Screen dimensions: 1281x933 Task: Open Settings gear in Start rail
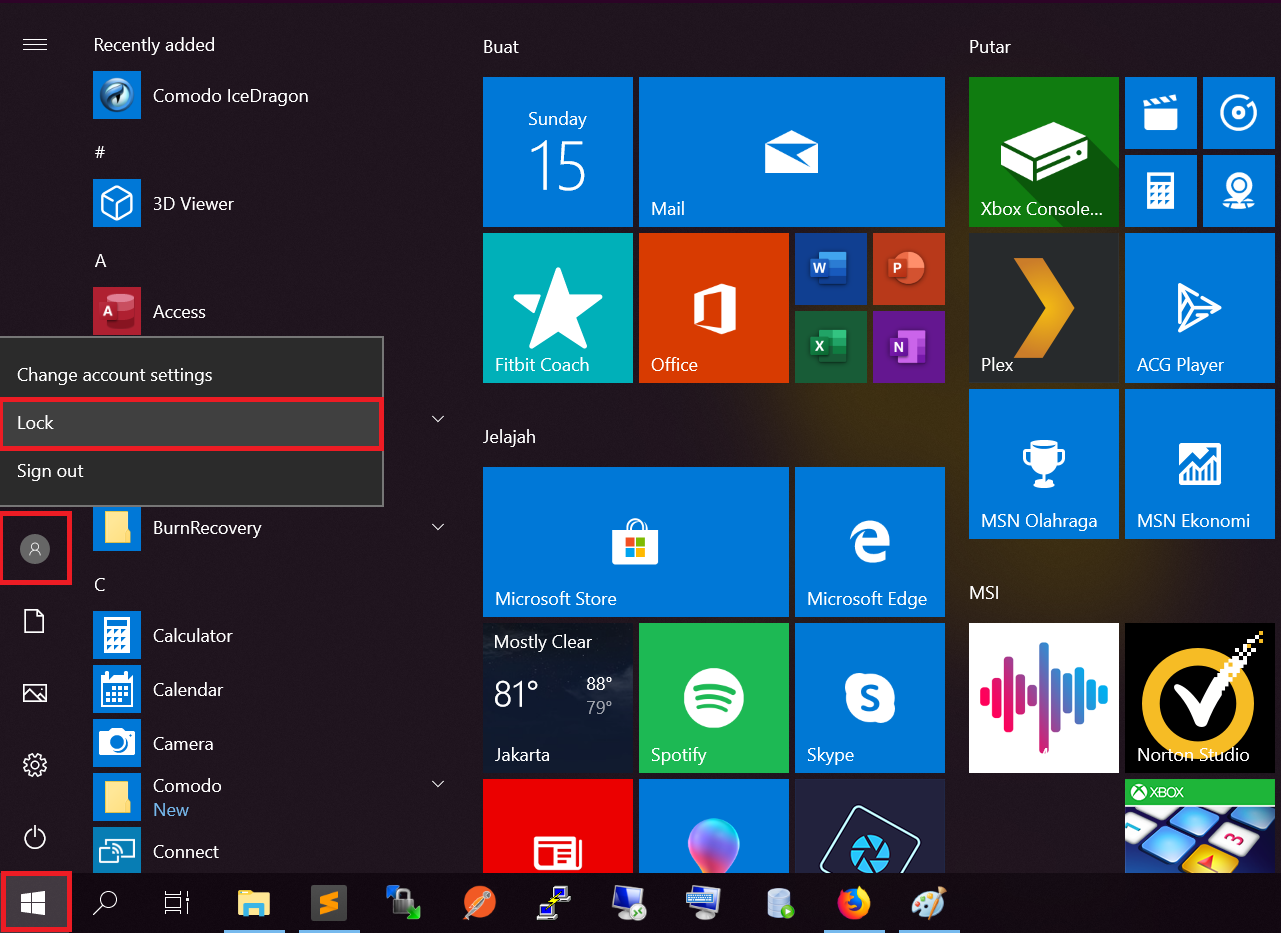coord(35,765)
